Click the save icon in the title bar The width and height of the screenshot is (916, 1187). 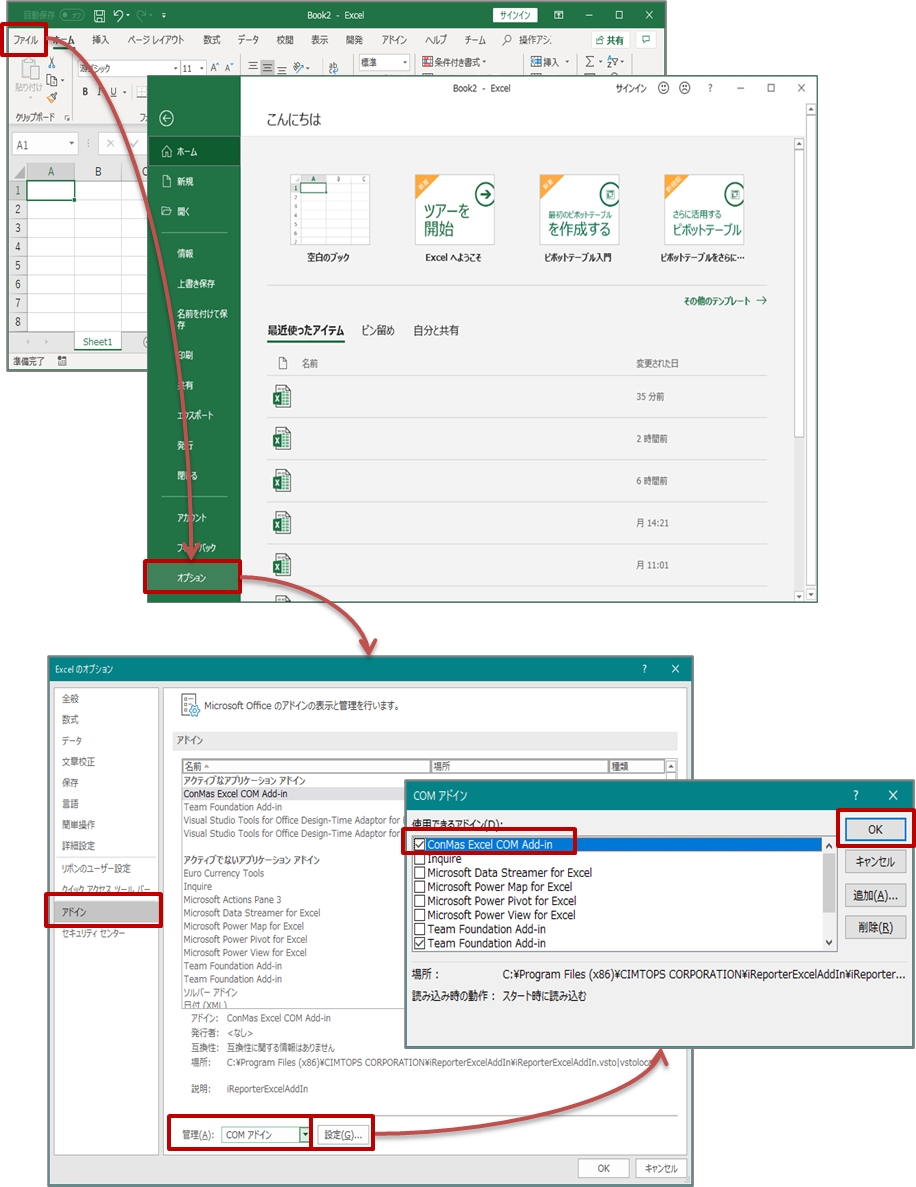pos(99,16)
